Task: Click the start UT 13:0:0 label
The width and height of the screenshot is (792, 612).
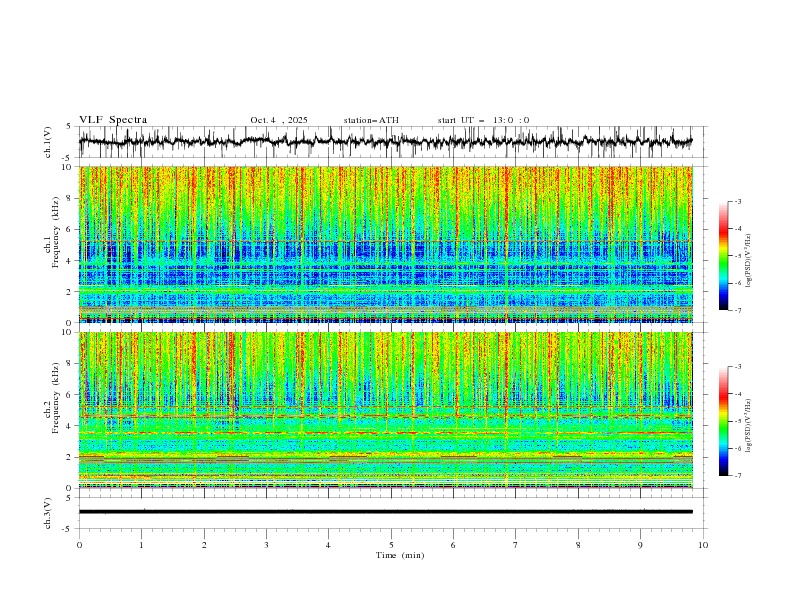Action: (x=483, y=120)
